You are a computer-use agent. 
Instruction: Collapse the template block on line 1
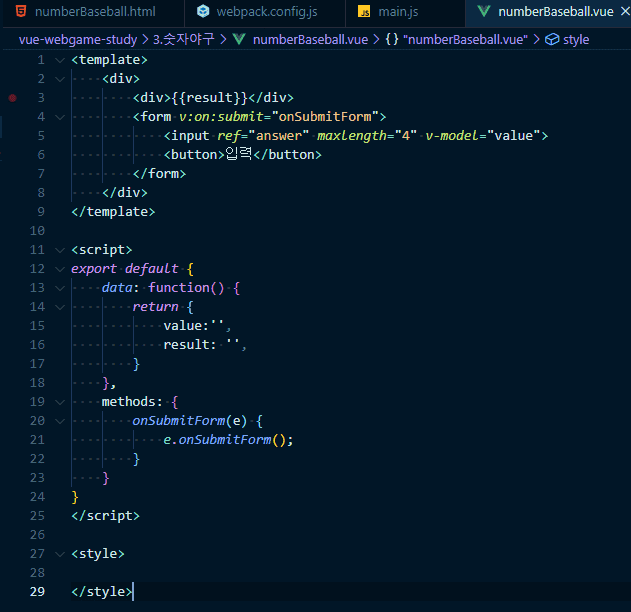click(60, 60)
